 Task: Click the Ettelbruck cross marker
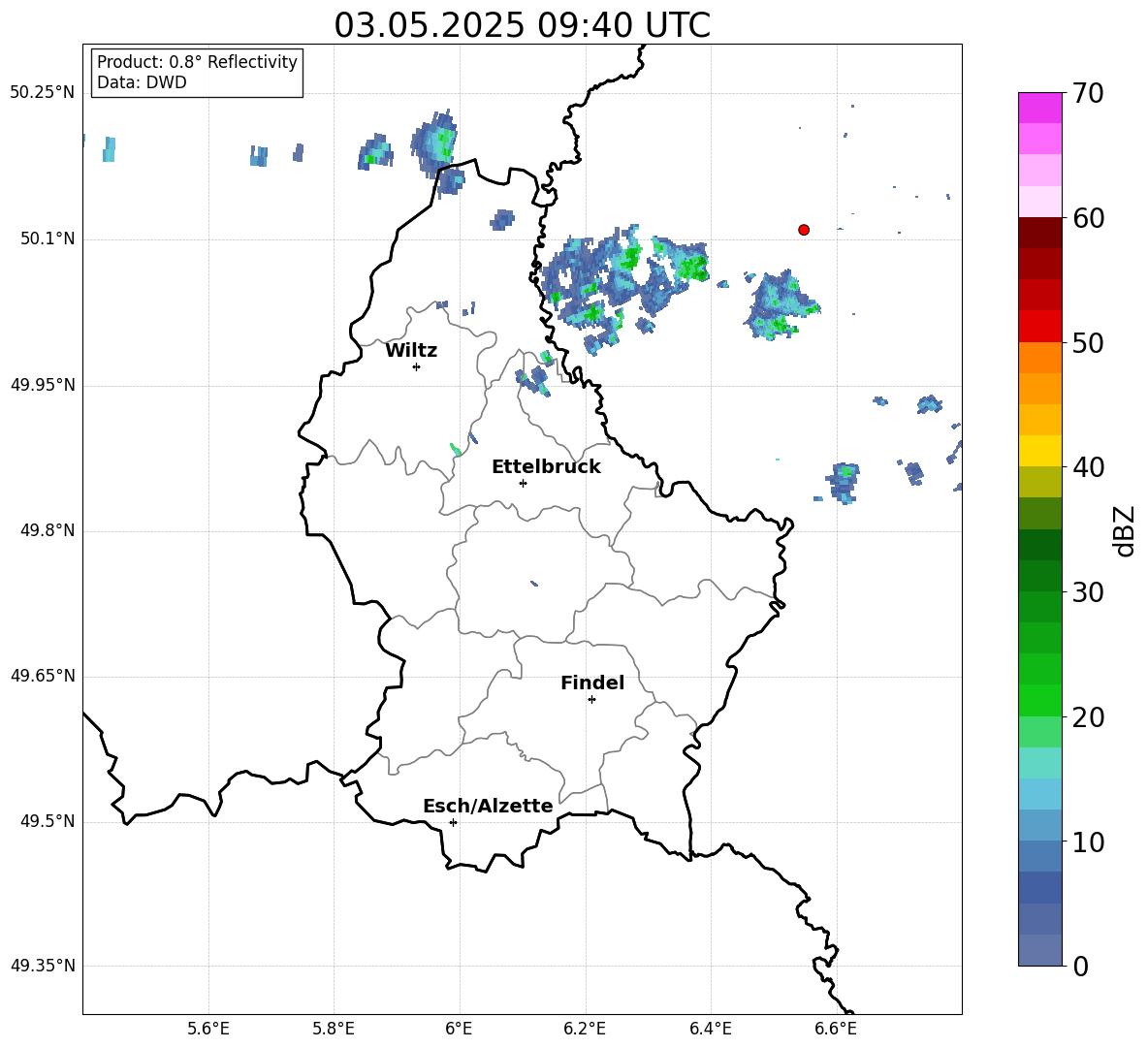pos(523,483)
